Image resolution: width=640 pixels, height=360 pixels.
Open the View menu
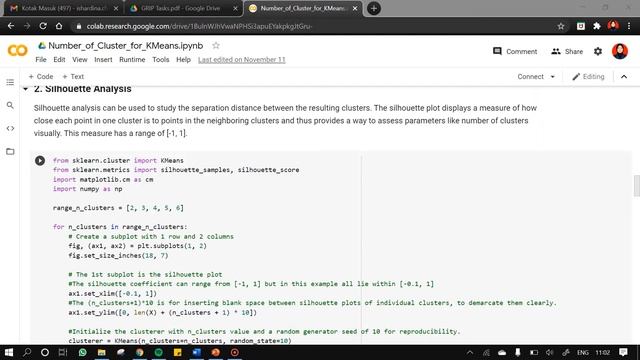80,60
